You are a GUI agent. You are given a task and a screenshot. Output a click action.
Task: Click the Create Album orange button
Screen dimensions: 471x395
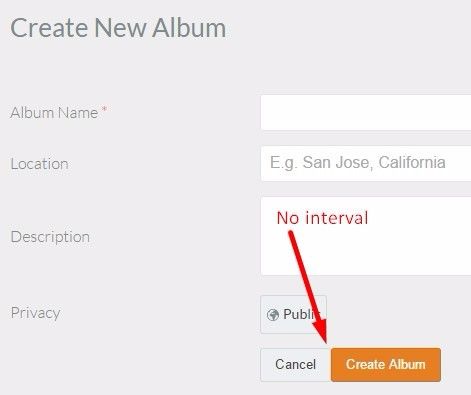(x=386, y=365)
